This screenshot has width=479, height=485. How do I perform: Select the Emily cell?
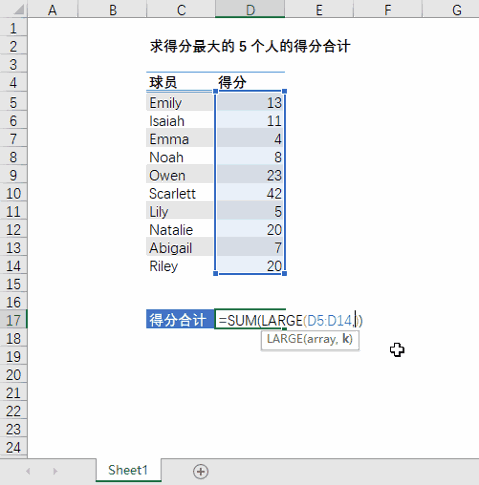coord(180,103)
